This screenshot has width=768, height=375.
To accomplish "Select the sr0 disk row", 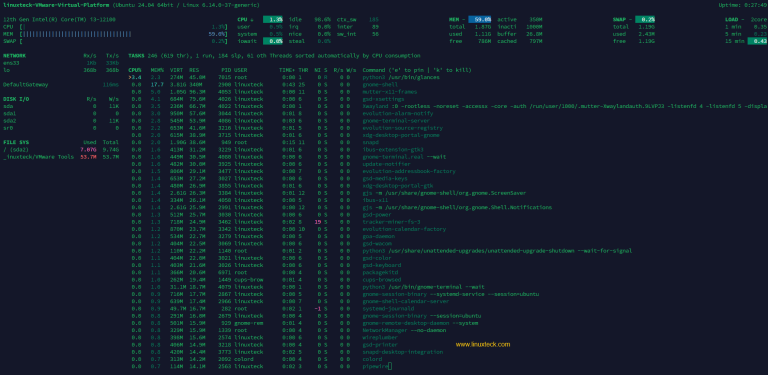I will tap(61, 128).
